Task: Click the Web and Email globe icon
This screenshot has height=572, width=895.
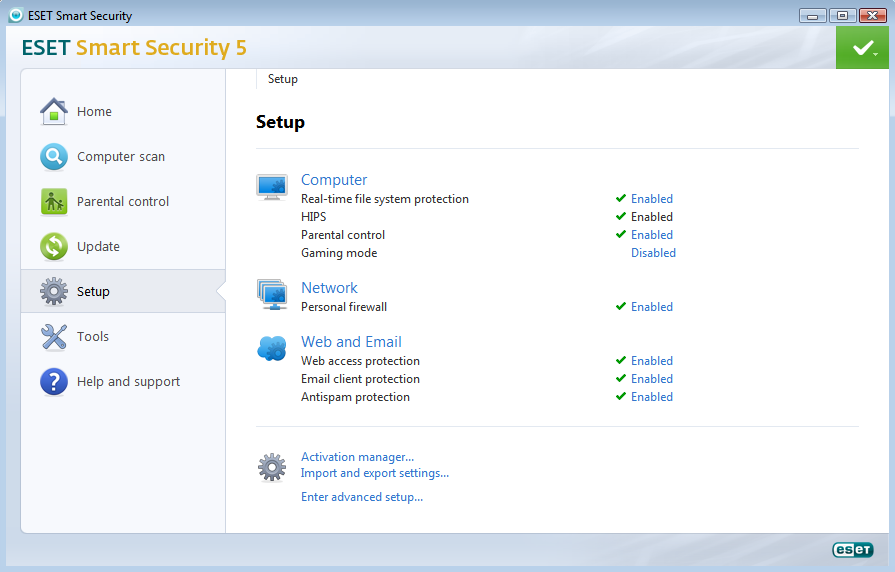Action: coord(272,349)
